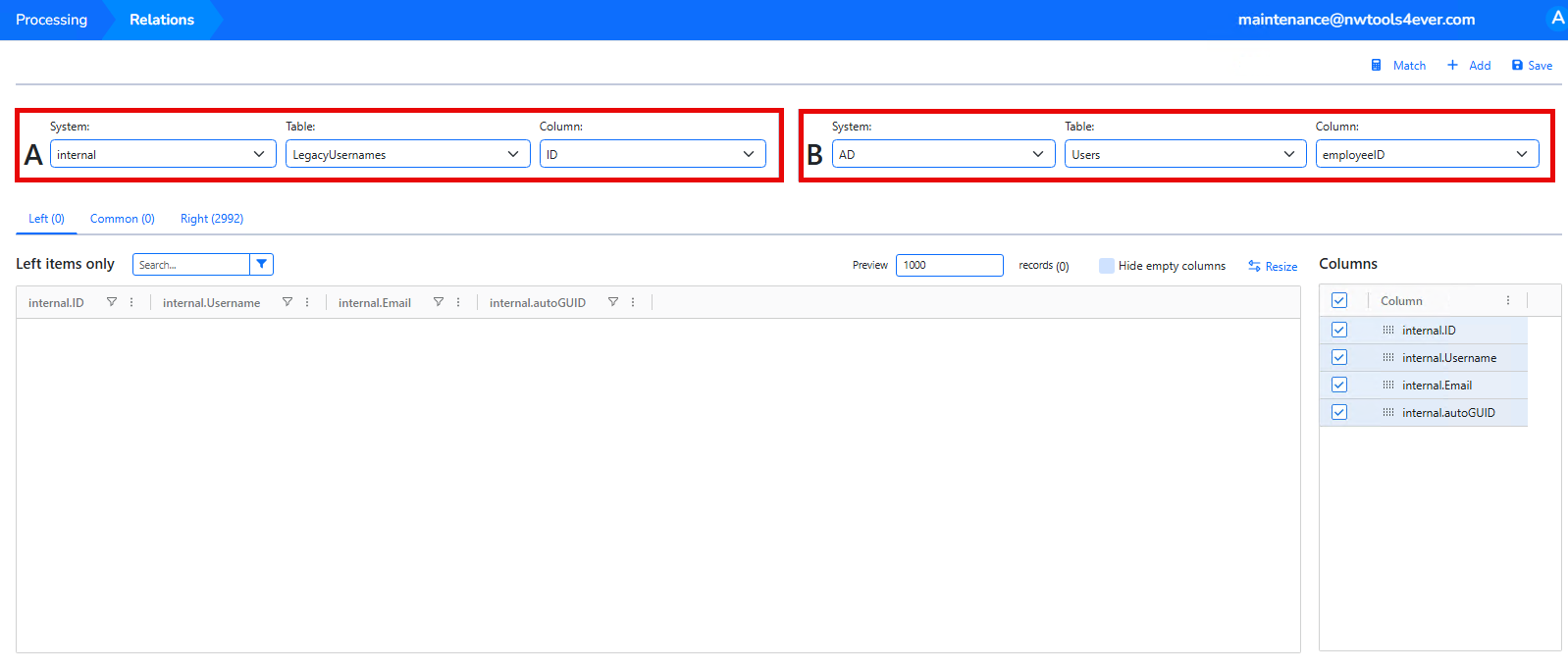Viewport: 1568px width, 670px height.
Task: Click the Column header label in Columns panel
Action: [1401, 301]
